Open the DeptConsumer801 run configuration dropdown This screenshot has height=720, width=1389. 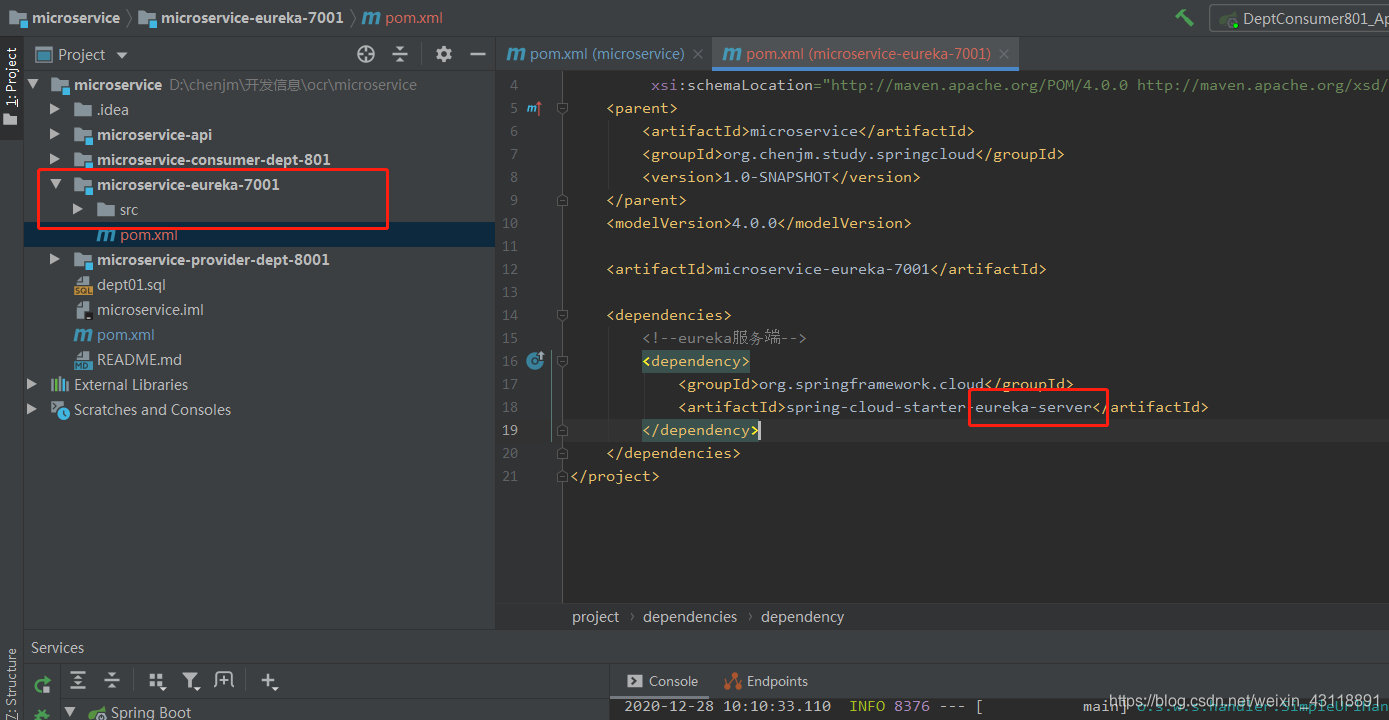pyautogui.click(x=1300, y=19)
